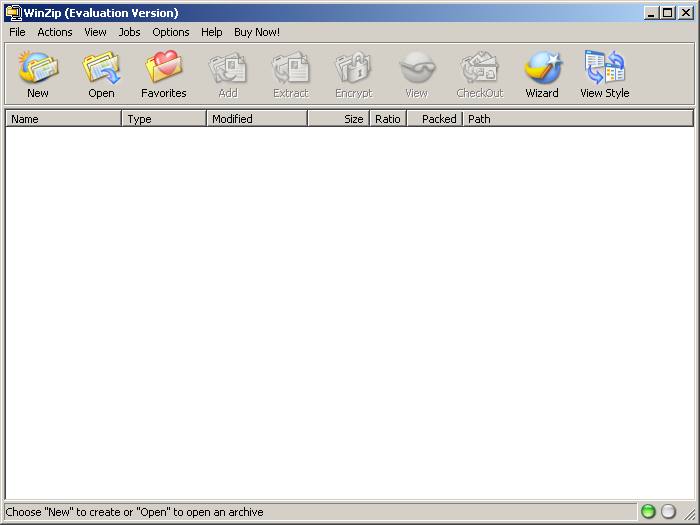Click the WinZip title bar app icon

click(x=13, y=13)
